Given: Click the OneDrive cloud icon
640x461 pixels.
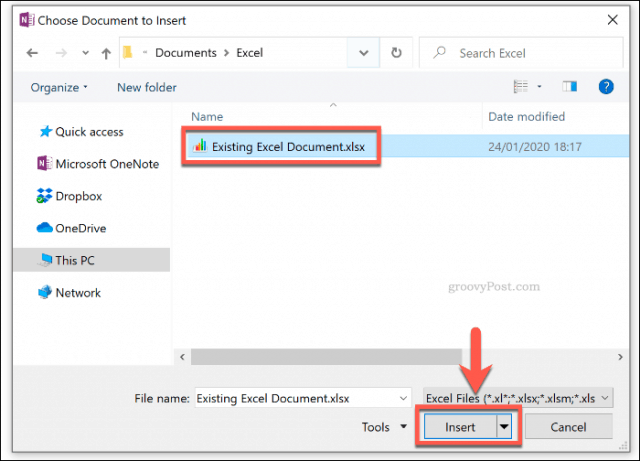Looking at the screenshot, I should click(44, 227).
